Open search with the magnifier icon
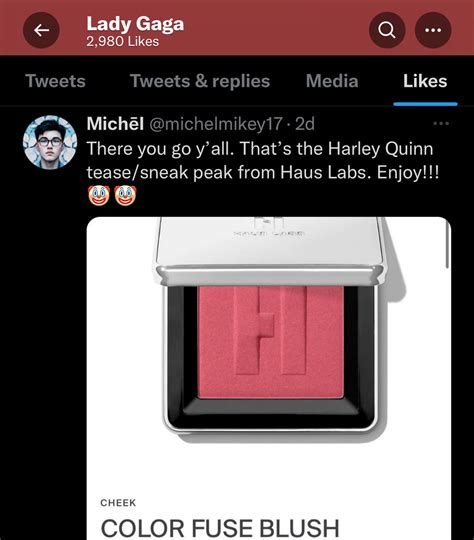Screen dimensions: 474x540 coord(387,30)
